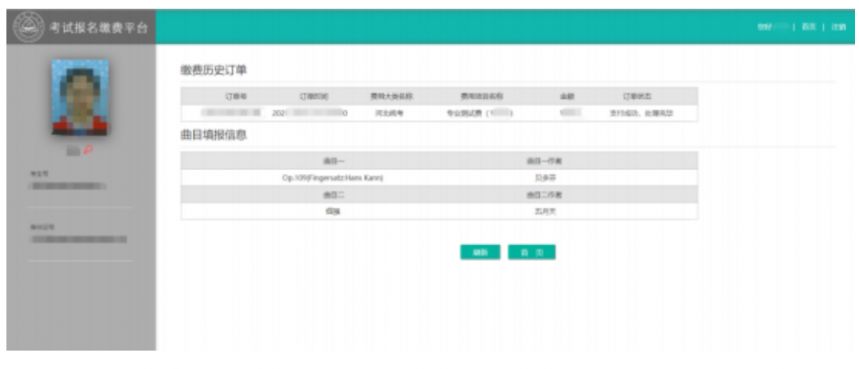Click the 支付成功 order status cell

(x=641, y=113)
